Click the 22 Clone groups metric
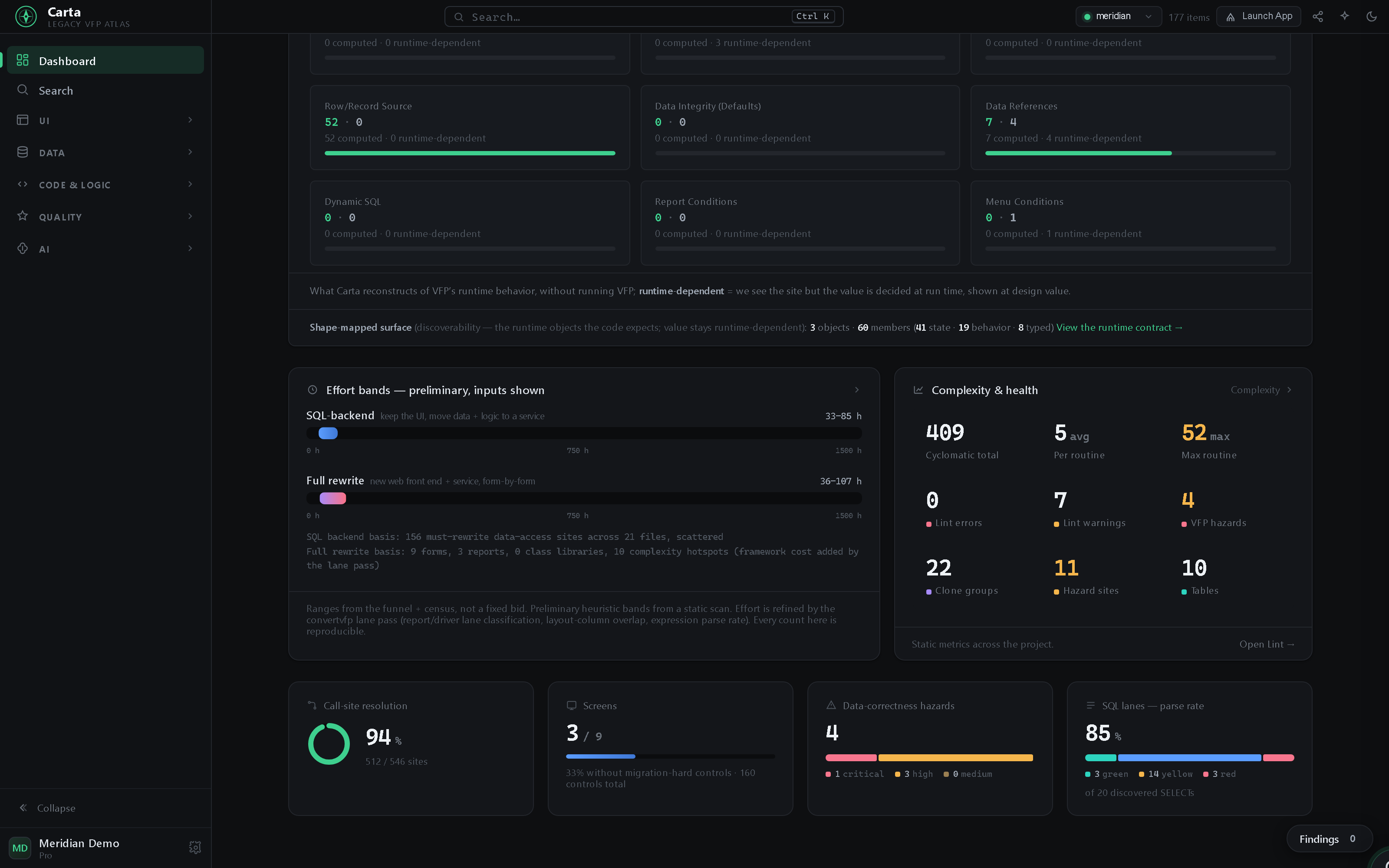This screenshot has width=1389, height=868. (962, 577)
